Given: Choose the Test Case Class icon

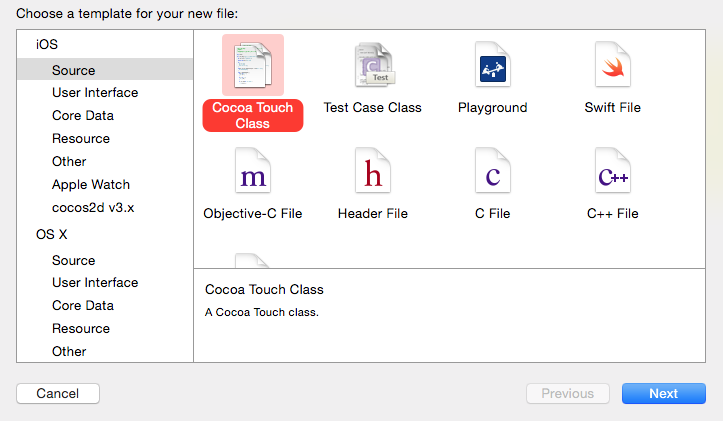Looking at the screenshot, I should pos(375,65).
